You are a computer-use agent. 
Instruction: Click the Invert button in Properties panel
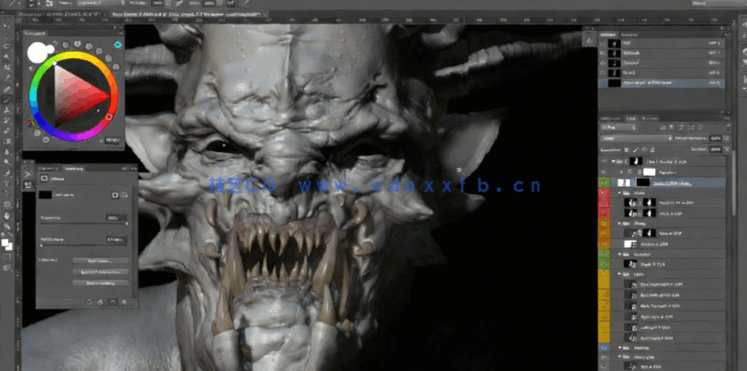tap(100, 283)
